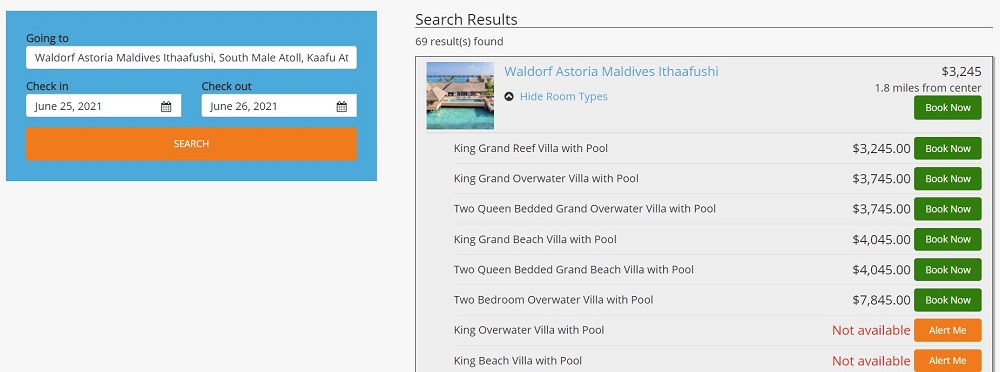1000x372 pixels.
Task: Book King Grand Overwater Villa with Pool
Action: [948, 179]
